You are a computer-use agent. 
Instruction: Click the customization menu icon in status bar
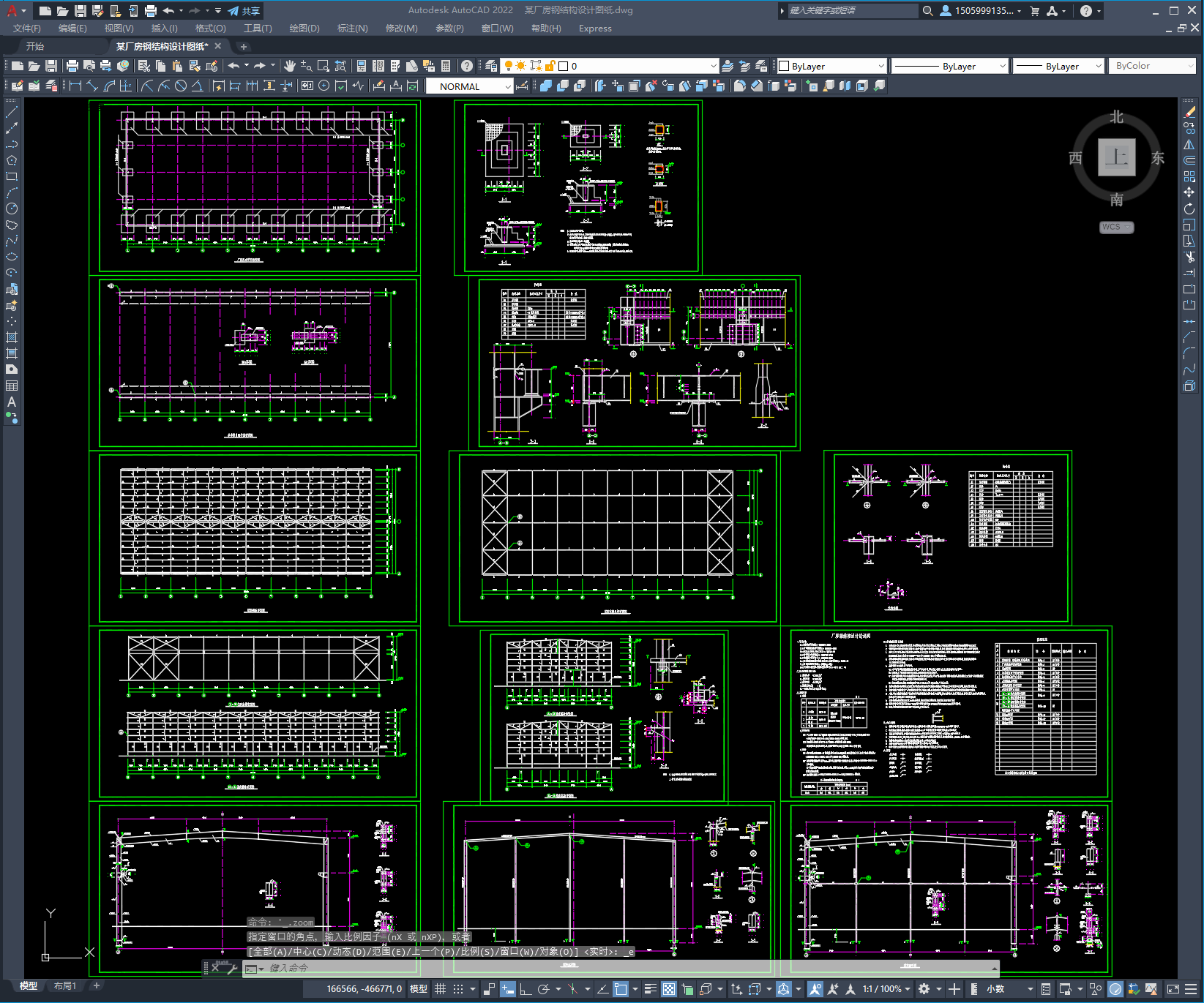[1192, 989]
